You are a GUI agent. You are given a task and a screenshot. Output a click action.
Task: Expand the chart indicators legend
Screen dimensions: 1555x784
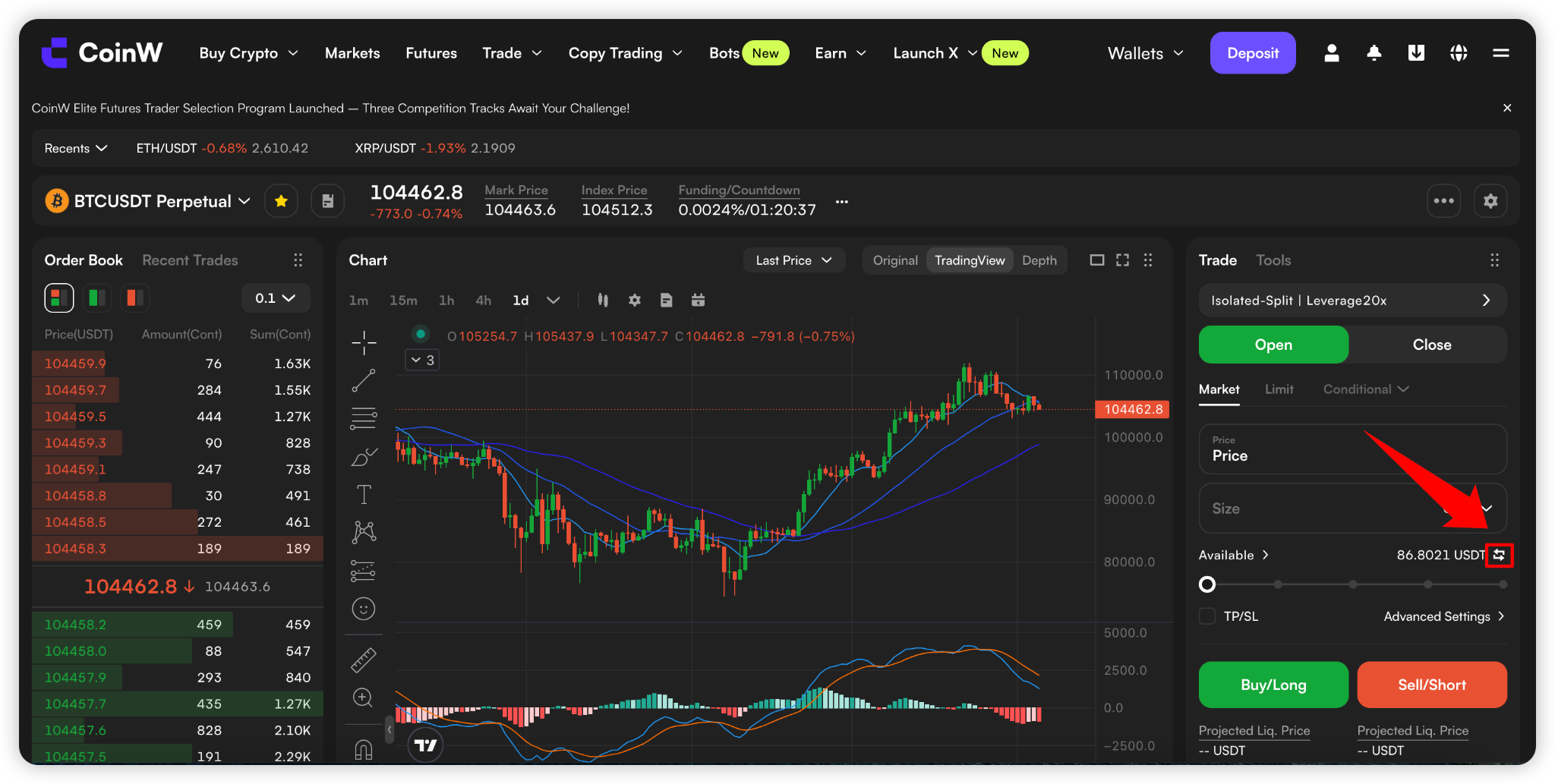pos(423,360)
